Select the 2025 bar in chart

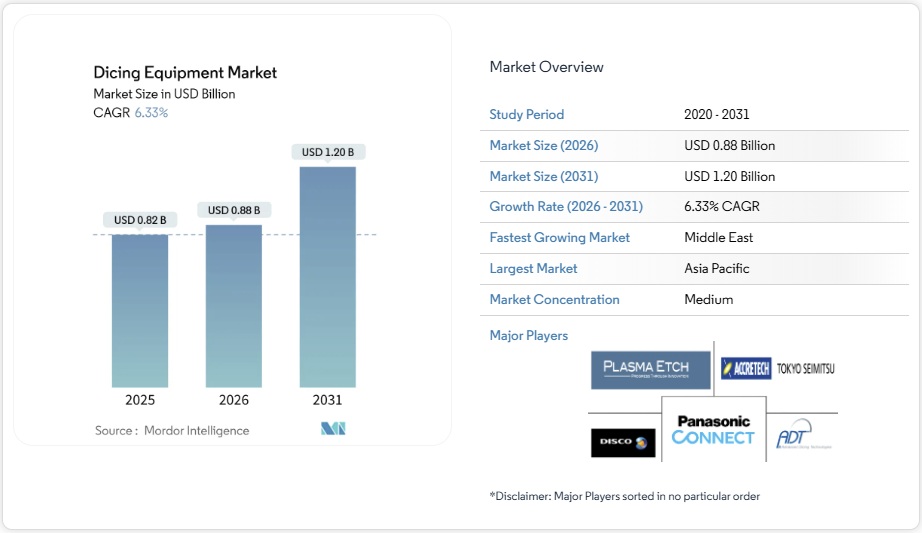point(140,310)
